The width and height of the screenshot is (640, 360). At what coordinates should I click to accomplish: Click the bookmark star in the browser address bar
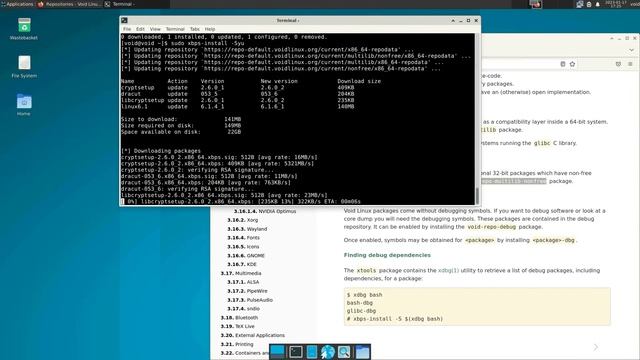pos(572,64)
